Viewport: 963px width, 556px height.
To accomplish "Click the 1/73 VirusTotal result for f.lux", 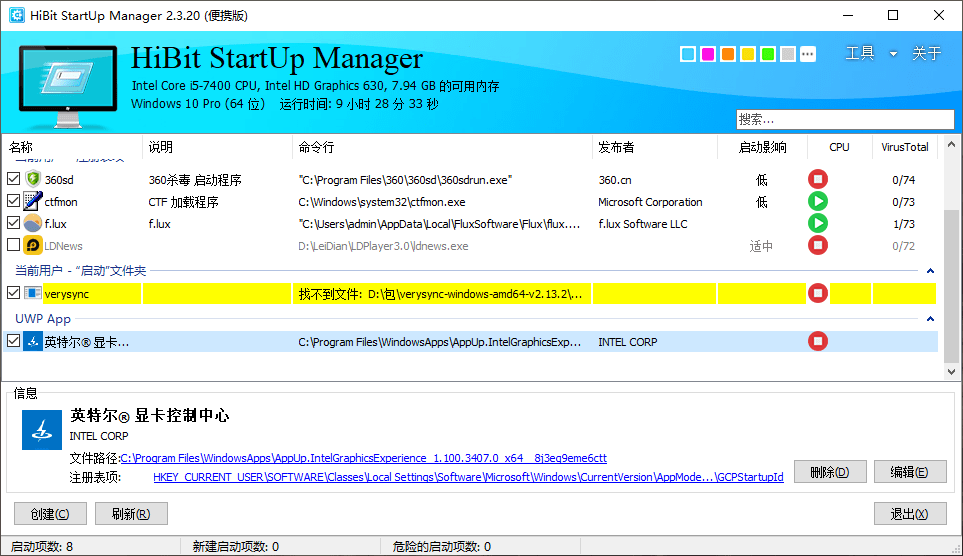I will [x=903, y=224].
